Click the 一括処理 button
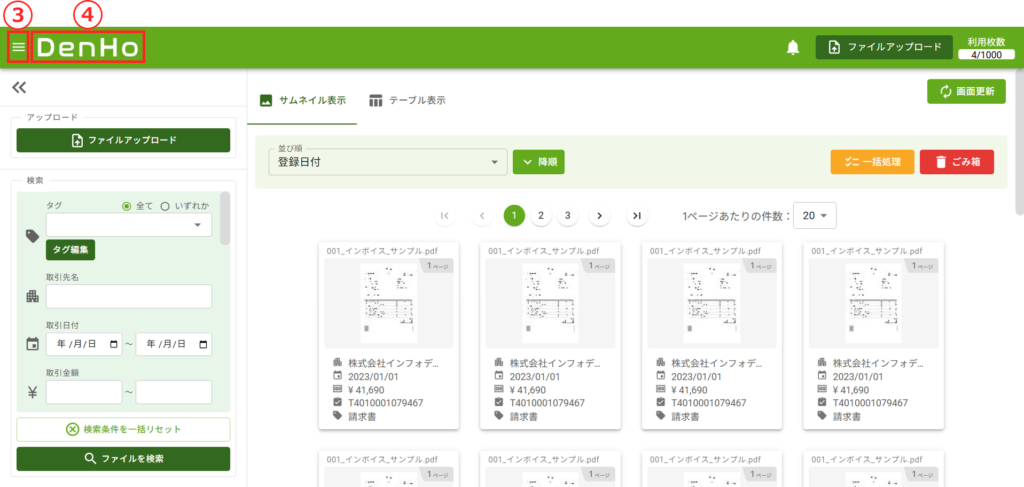This screenshot has height=487, width=1024. pos(872,162)
